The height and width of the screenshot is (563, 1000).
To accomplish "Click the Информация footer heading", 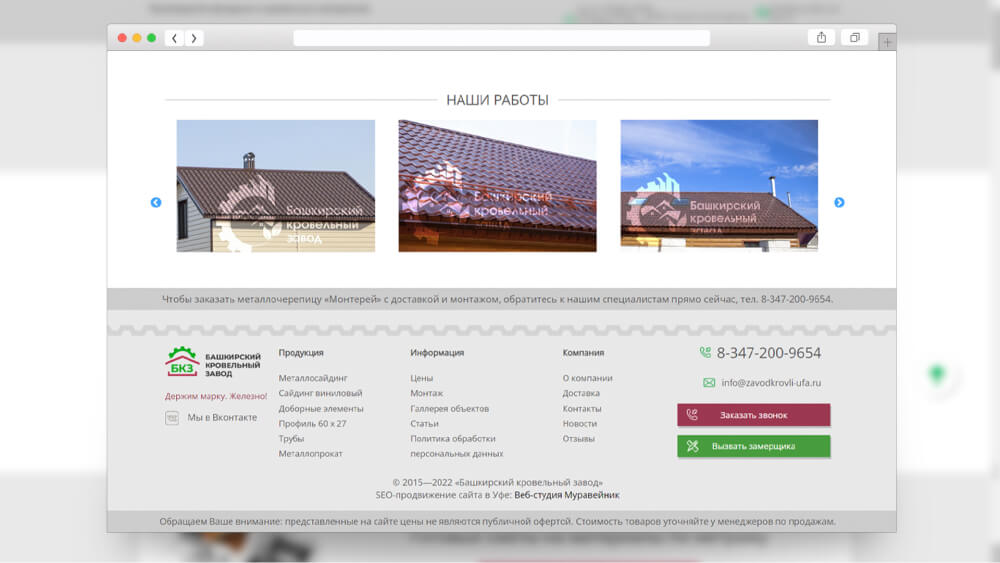I will [x=437, y=353].
